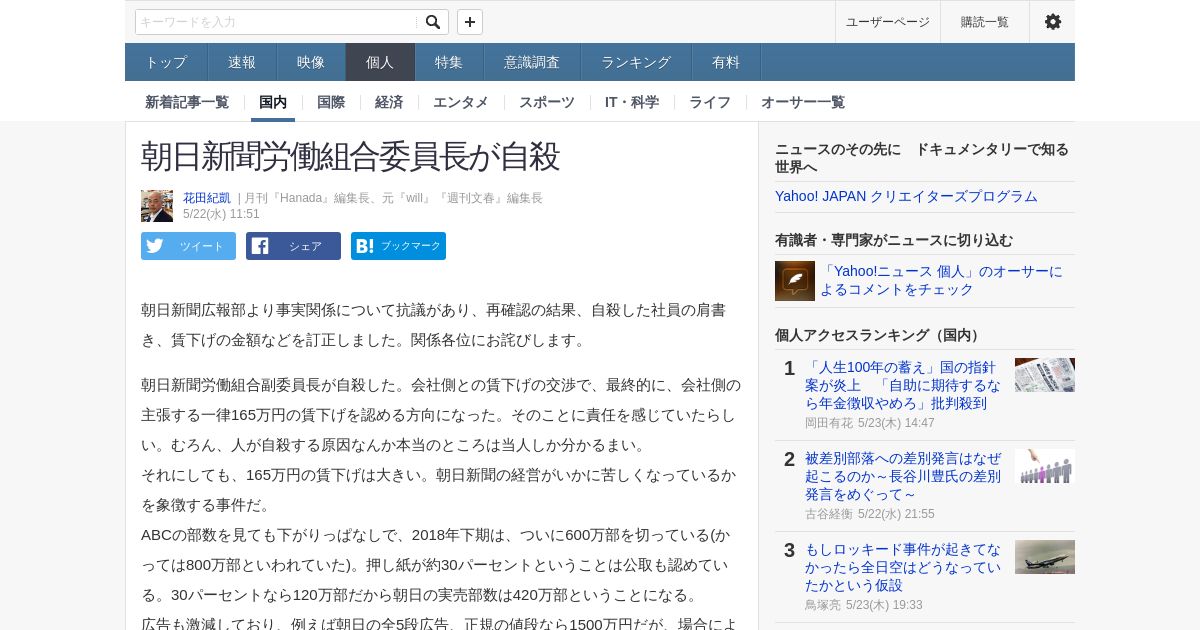This screenshot has width=1200, height=630.
Task: Click the Twitter bird tweet button
Action: (188, 246)
